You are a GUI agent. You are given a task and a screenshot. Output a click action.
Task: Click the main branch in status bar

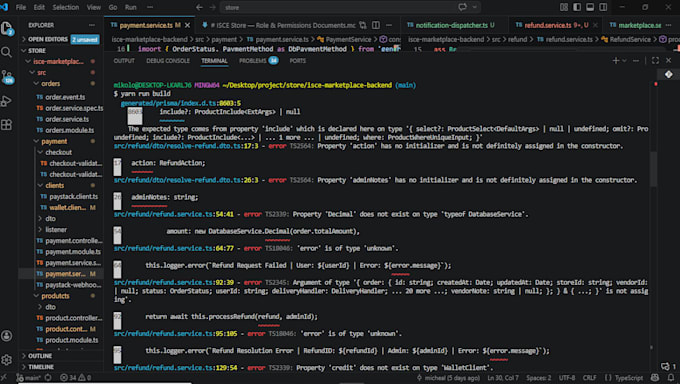29,378
